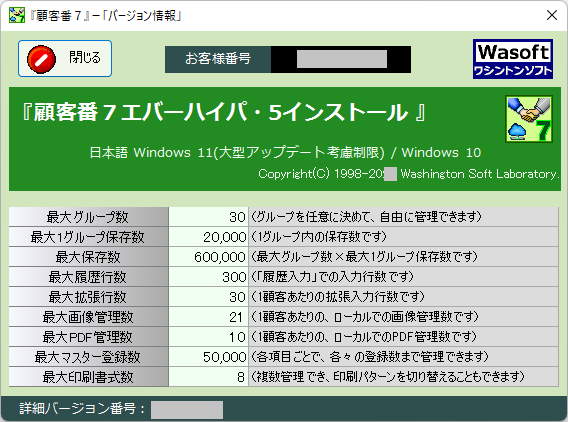Viewport: 568px width, 422px height.
Task: Click the Copyright Washington Soft Laboratory text
Action: tap(408, 174)
